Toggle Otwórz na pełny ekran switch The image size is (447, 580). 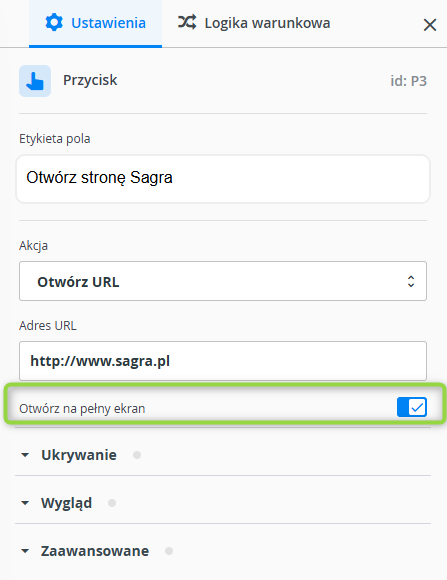tap(412, 407)
